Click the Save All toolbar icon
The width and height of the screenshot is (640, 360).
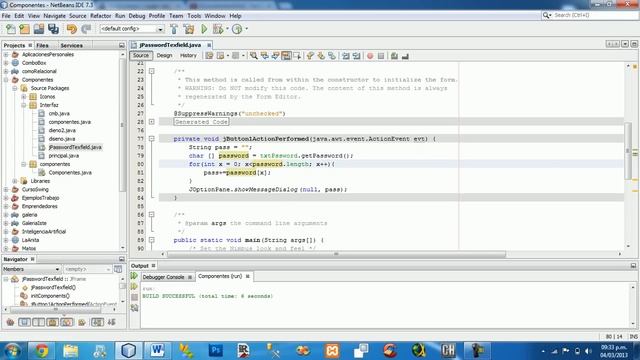coord(53,29)
